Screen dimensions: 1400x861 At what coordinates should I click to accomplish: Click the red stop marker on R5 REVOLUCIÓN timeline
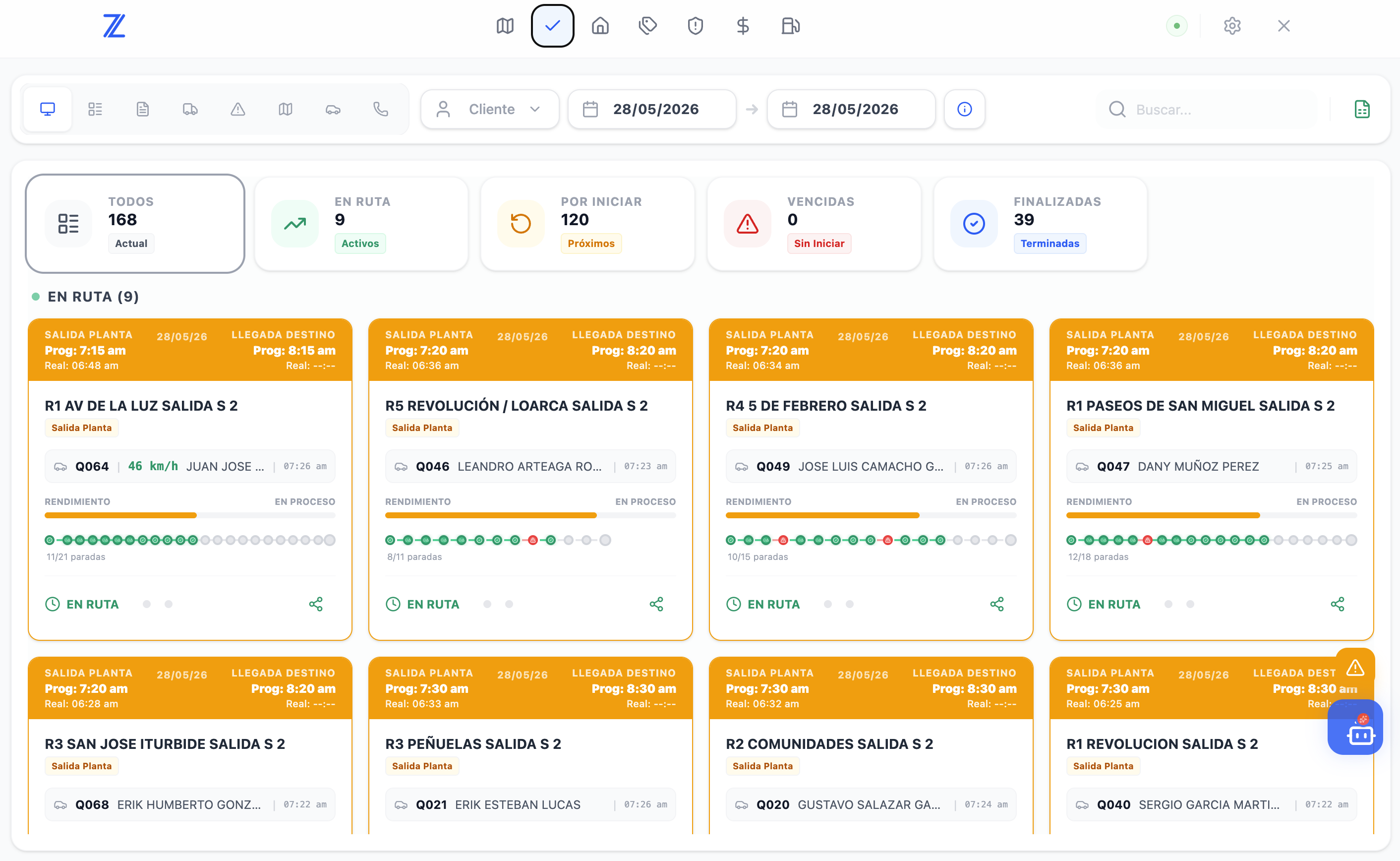pos(532,541)
